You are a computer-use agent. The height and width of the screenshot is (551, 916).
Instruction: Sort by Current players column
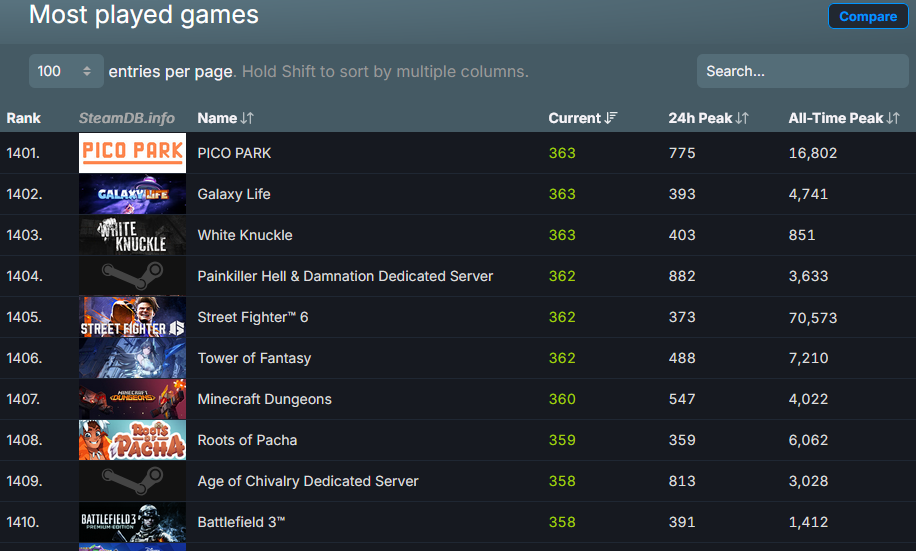tap(582, 118)
